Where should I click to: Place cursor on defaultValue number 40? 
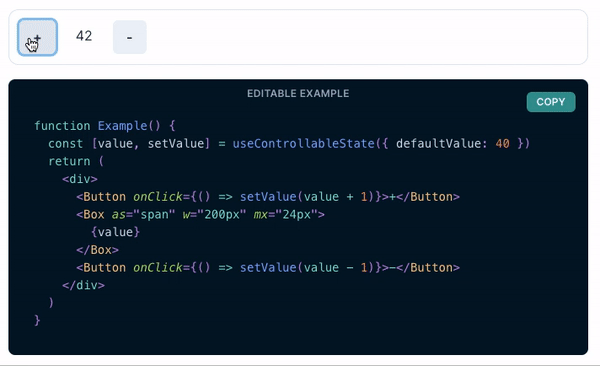502,144
